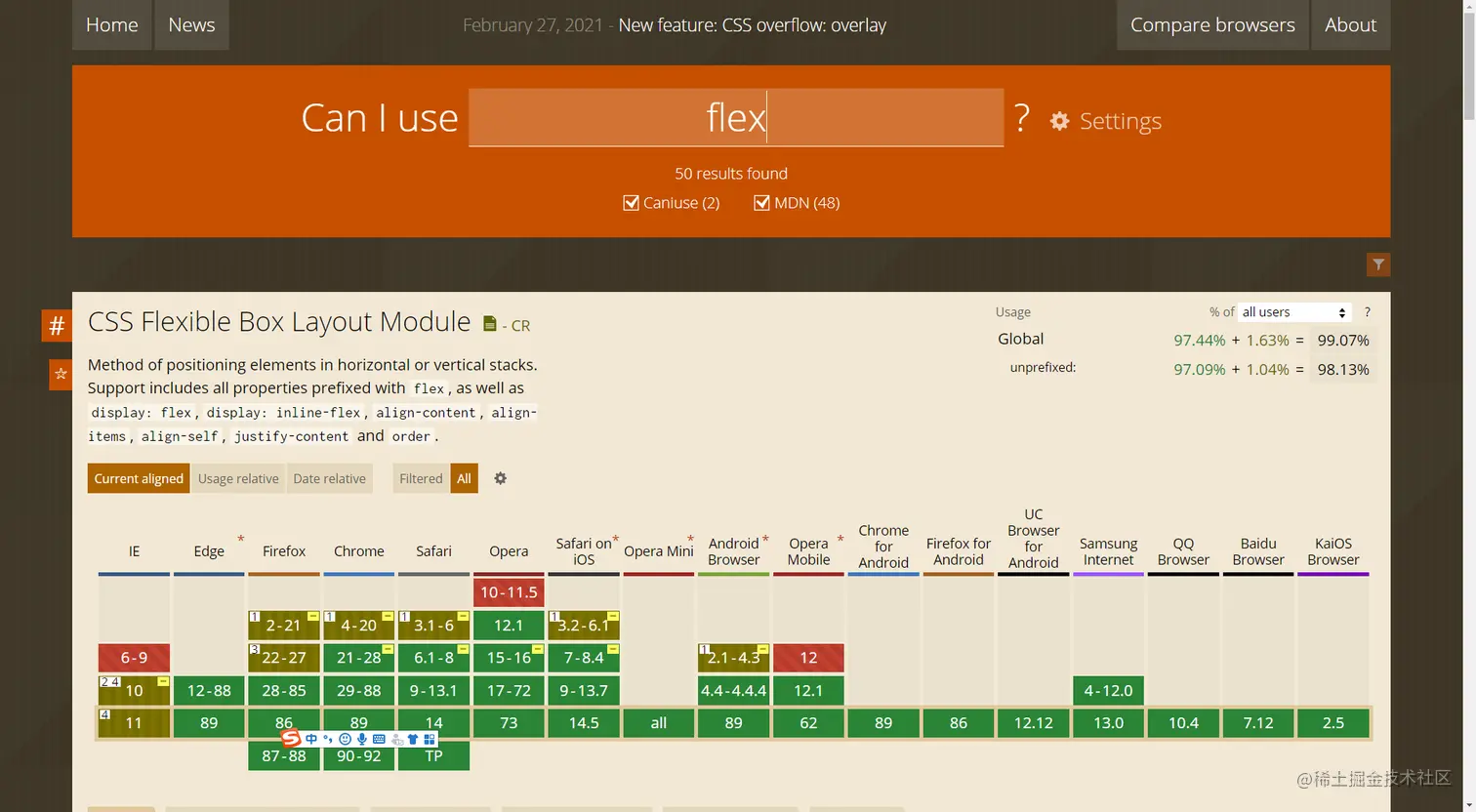Click Samsung Internet 4-12.0 cell
The width and height of the screenshot is (1476, 812).
[1108, 690]
